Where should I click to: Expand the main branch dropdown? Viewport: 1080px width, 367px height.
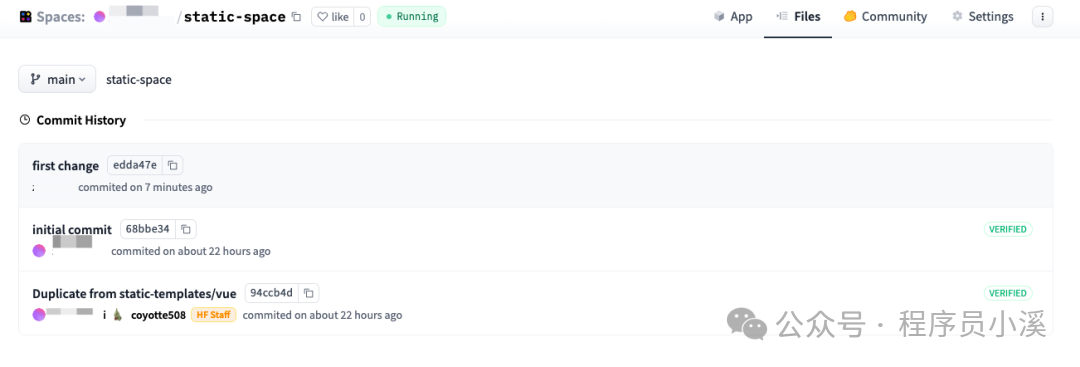click(x=57, y=79)
